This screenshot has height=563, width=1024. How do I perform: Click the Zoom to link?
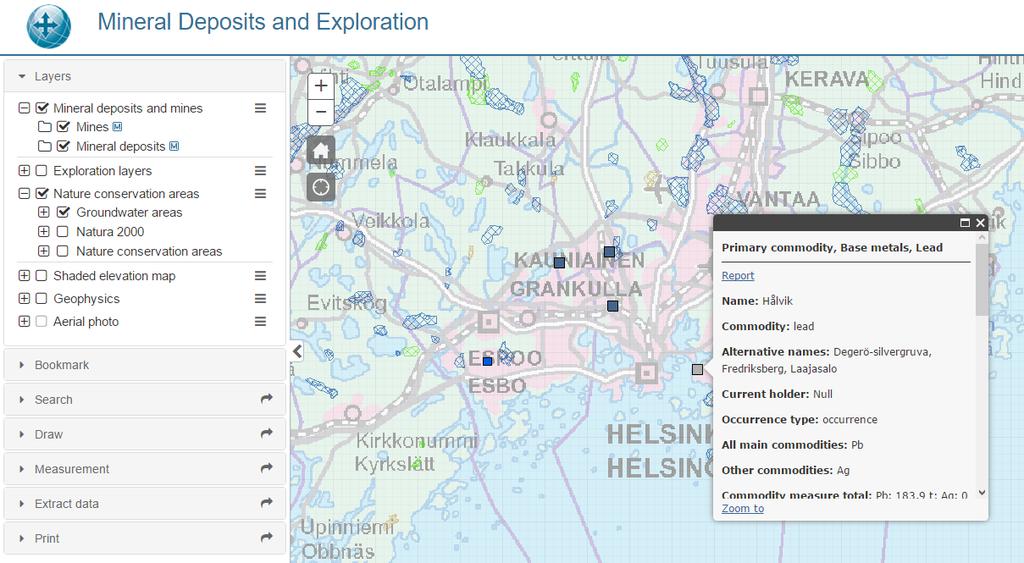point(743,508)
